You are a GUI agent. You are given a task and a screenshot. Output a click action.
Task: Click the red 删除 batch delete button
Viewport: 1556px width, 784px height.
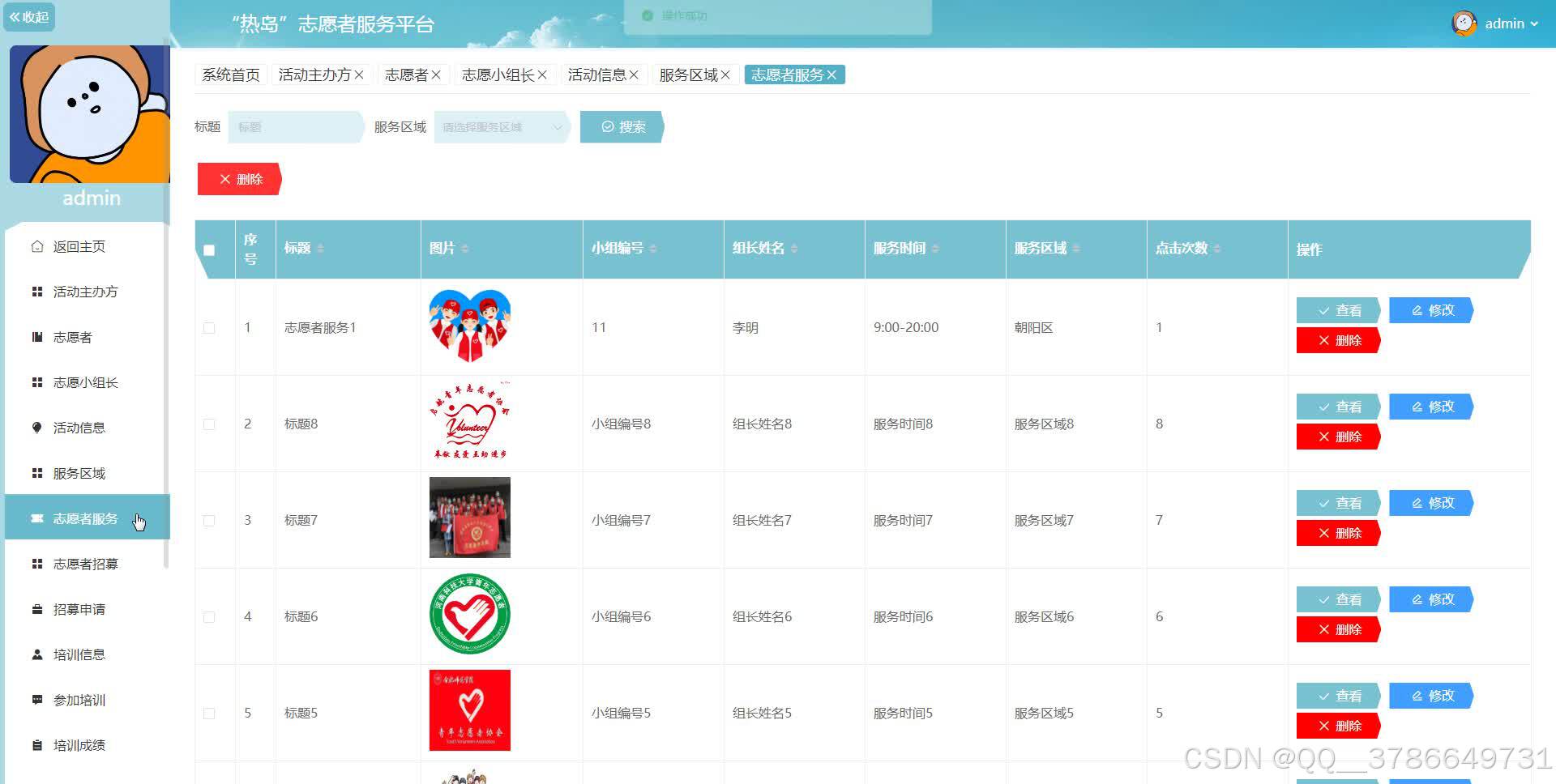coord(237,179)
